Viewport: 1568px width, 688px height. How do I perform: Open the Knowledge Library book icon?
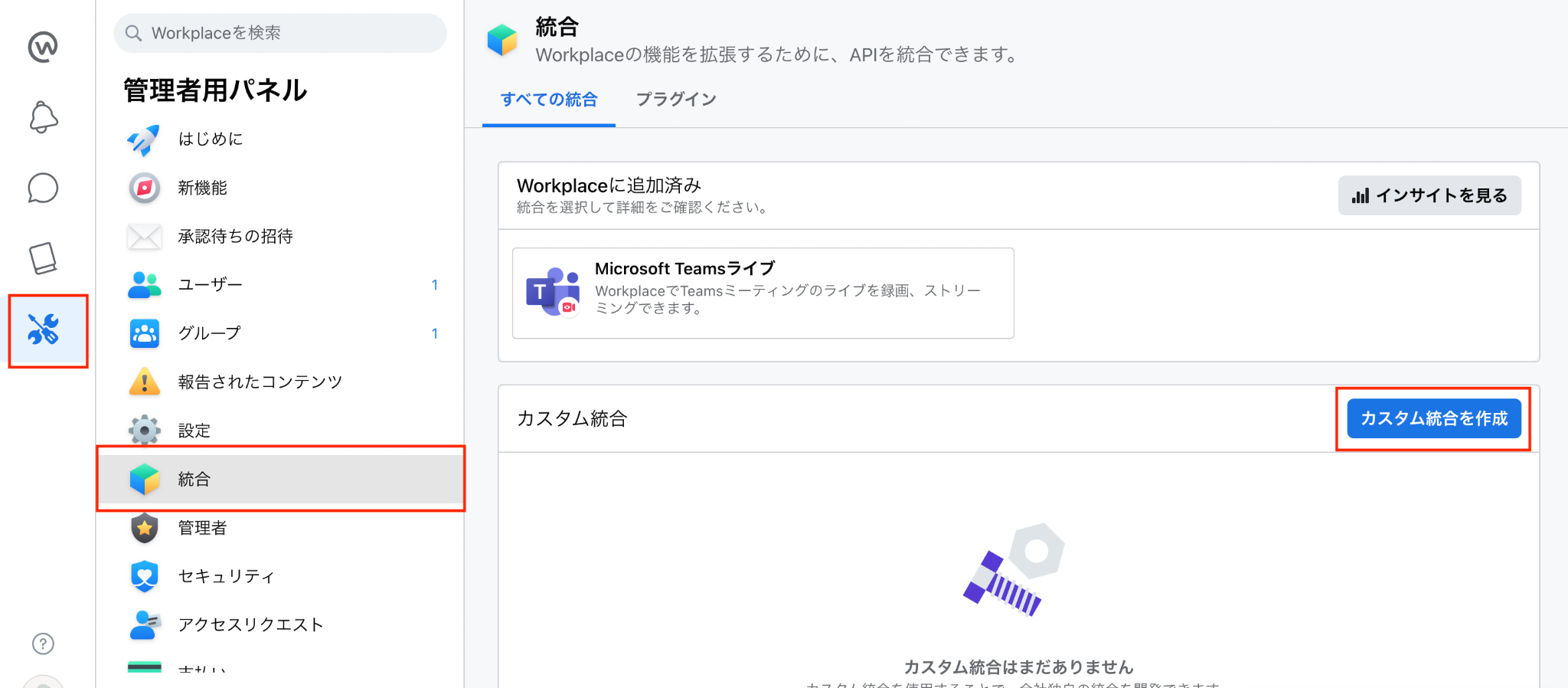(x=43, y=258)
